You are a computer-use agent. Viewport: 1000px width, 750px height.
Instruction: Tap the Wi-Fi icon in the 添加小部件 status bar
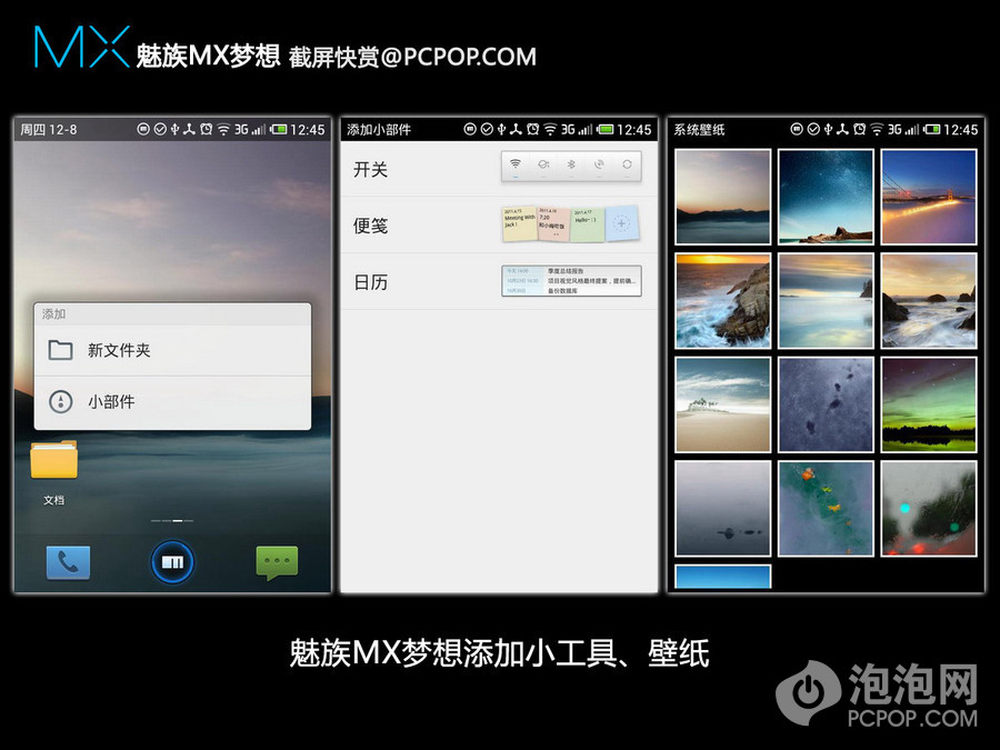[x=550, y=130]
